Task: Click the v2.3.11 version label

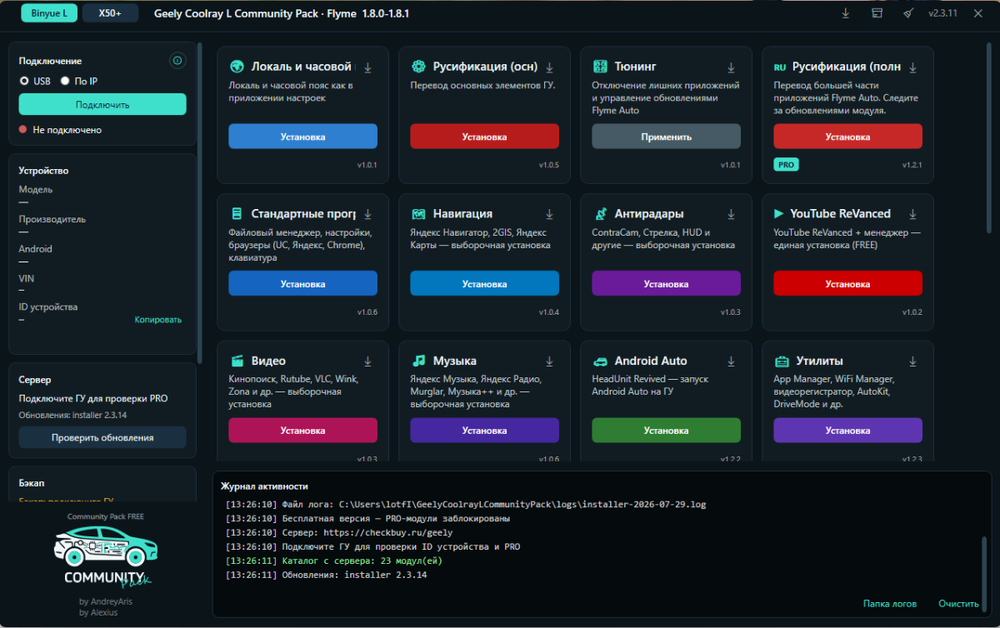Action: [943, 13]
